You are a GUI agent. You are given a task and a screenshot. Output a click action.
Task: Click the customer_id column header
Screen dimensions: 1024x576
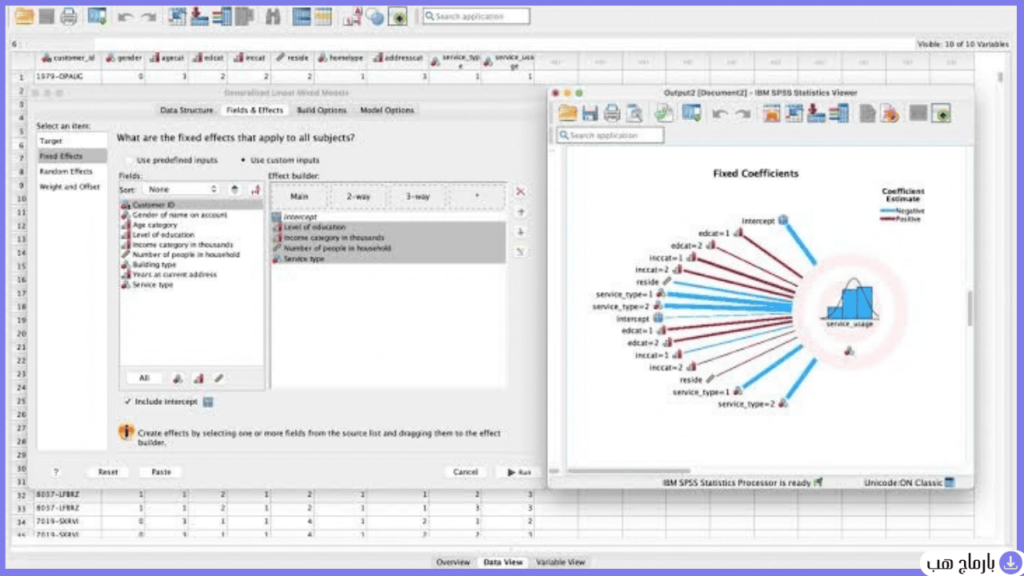69,58
